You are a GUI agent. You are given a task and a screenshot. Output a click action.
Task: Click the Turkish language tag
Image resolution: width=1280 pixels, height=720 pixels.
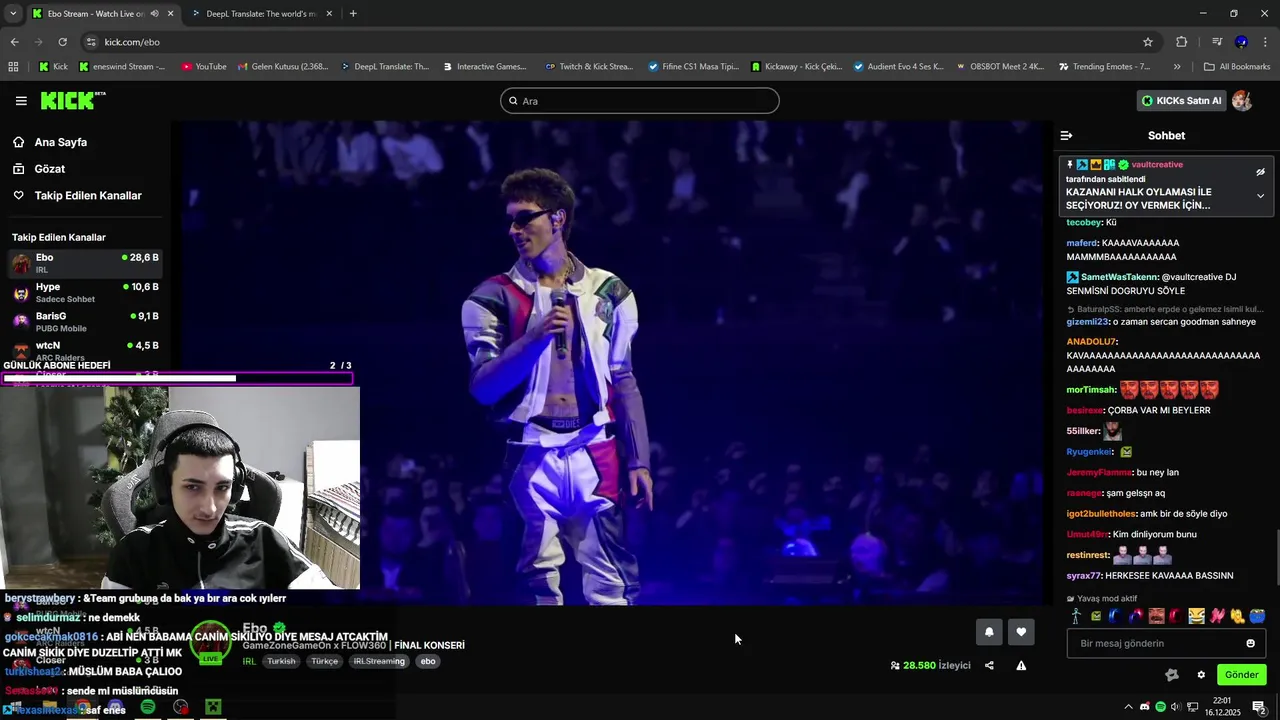pyautogui.click(x=281, y=661)
